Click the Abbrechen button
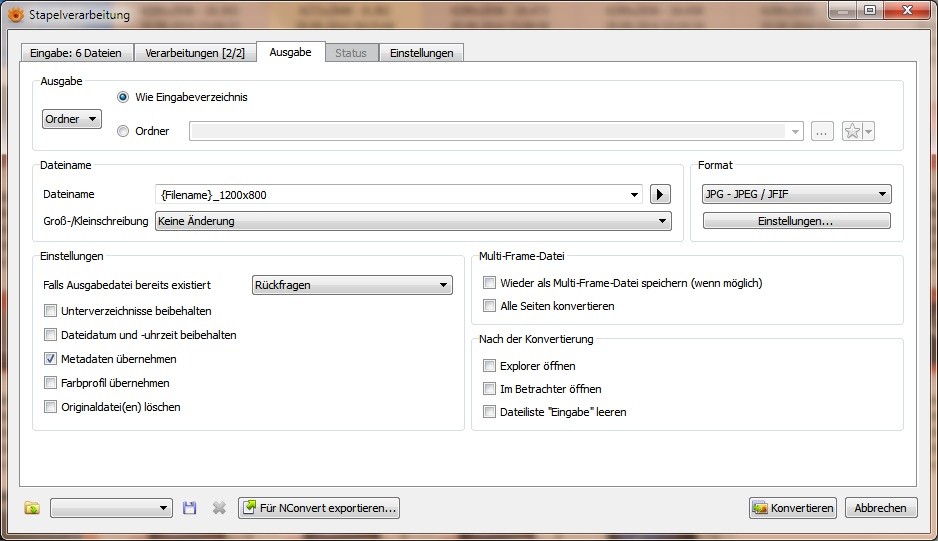Viewport: 938px width, 541px height. [x=881, y=508]
